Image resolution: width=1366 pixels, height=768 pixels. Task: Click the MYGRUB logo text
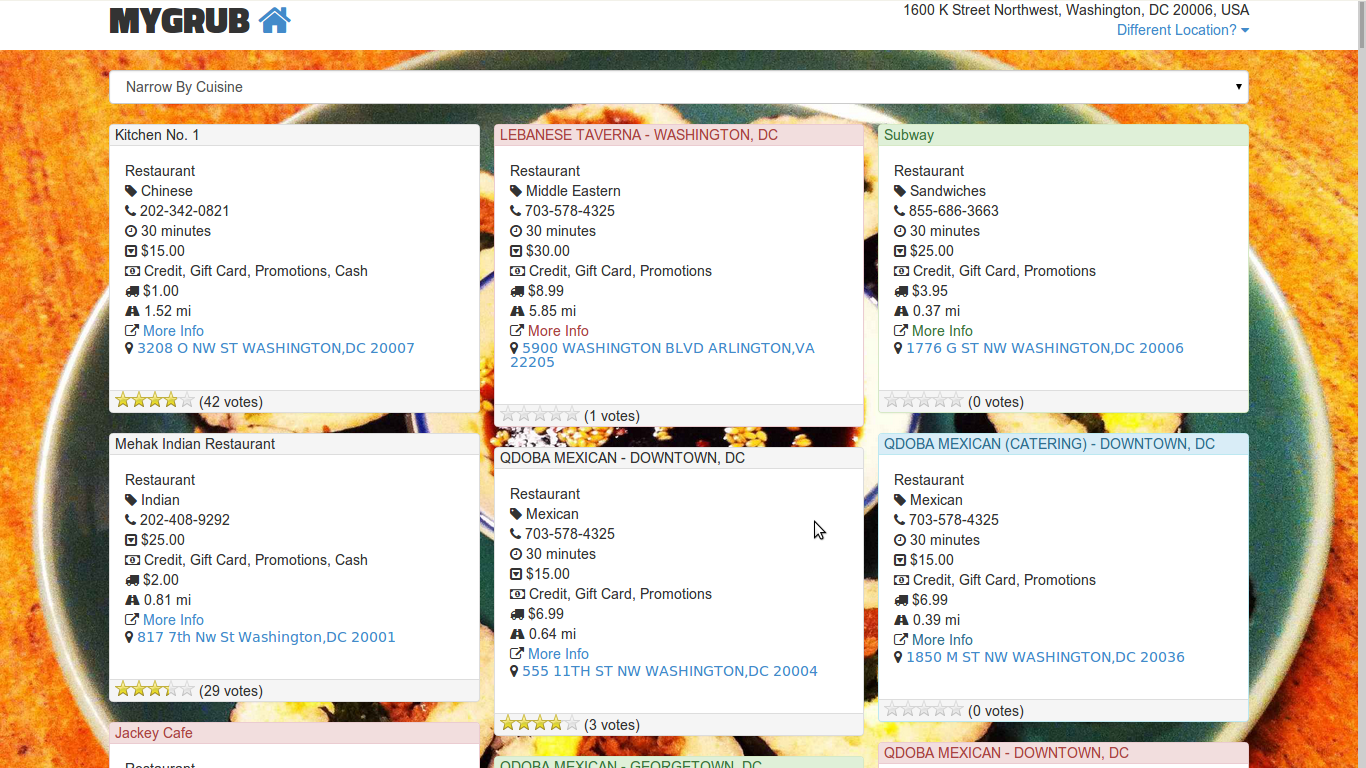[180, 21]
